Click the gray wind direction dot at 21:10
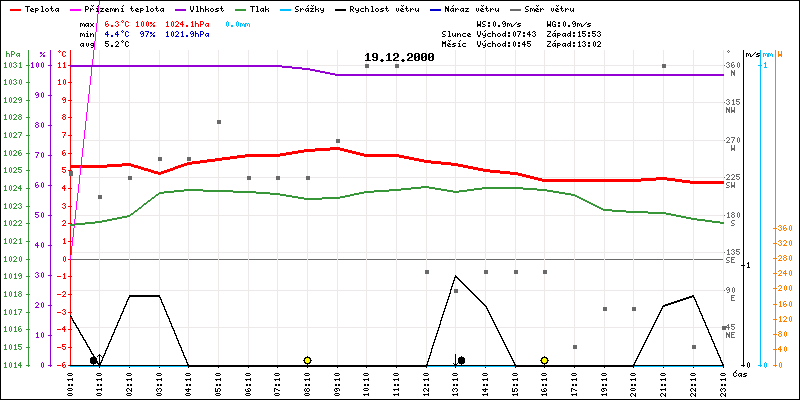This screenshot has height=400, width=800. coord(664,66)
